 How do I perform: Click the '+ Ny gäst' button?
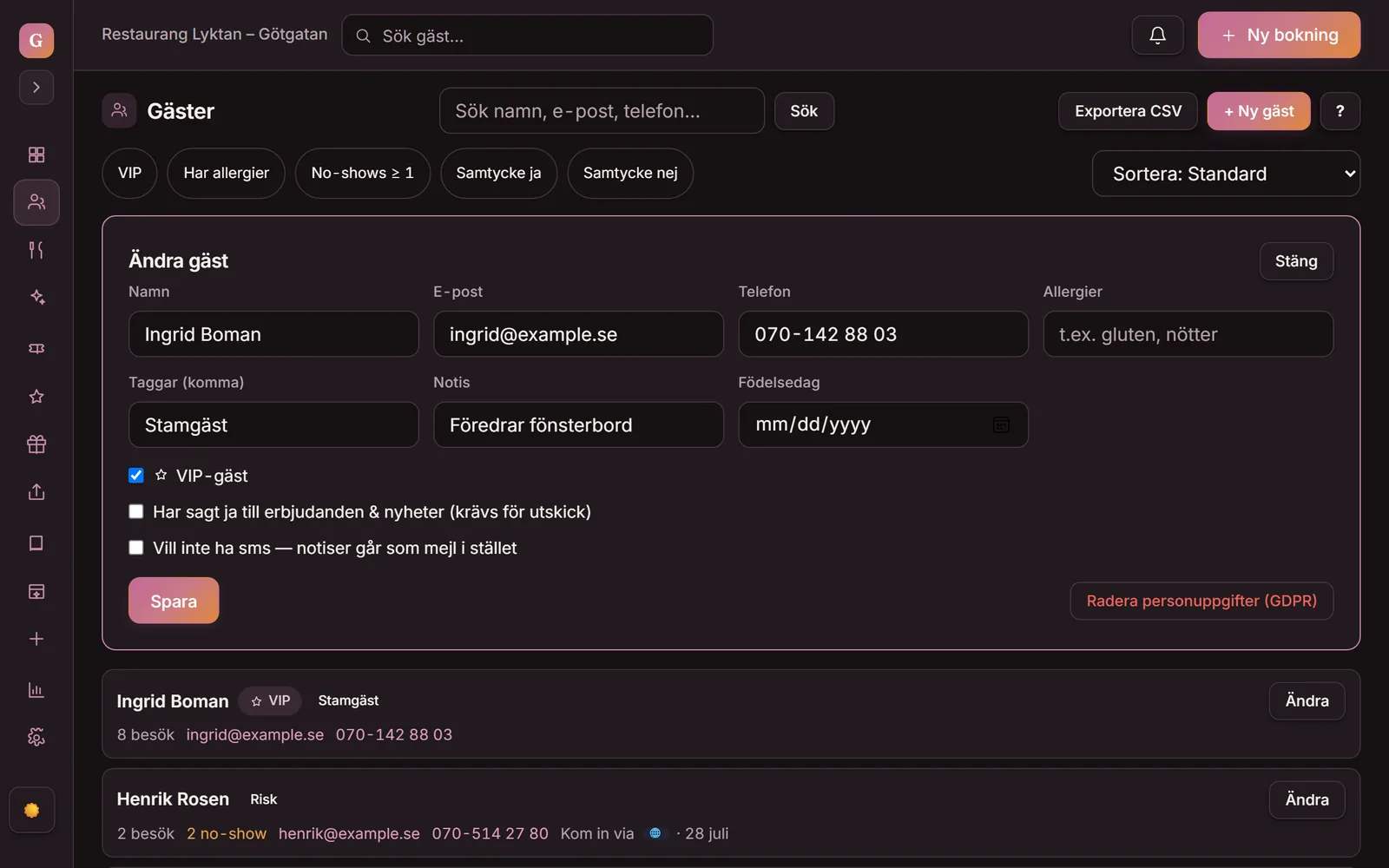[x=1259, y=111]
